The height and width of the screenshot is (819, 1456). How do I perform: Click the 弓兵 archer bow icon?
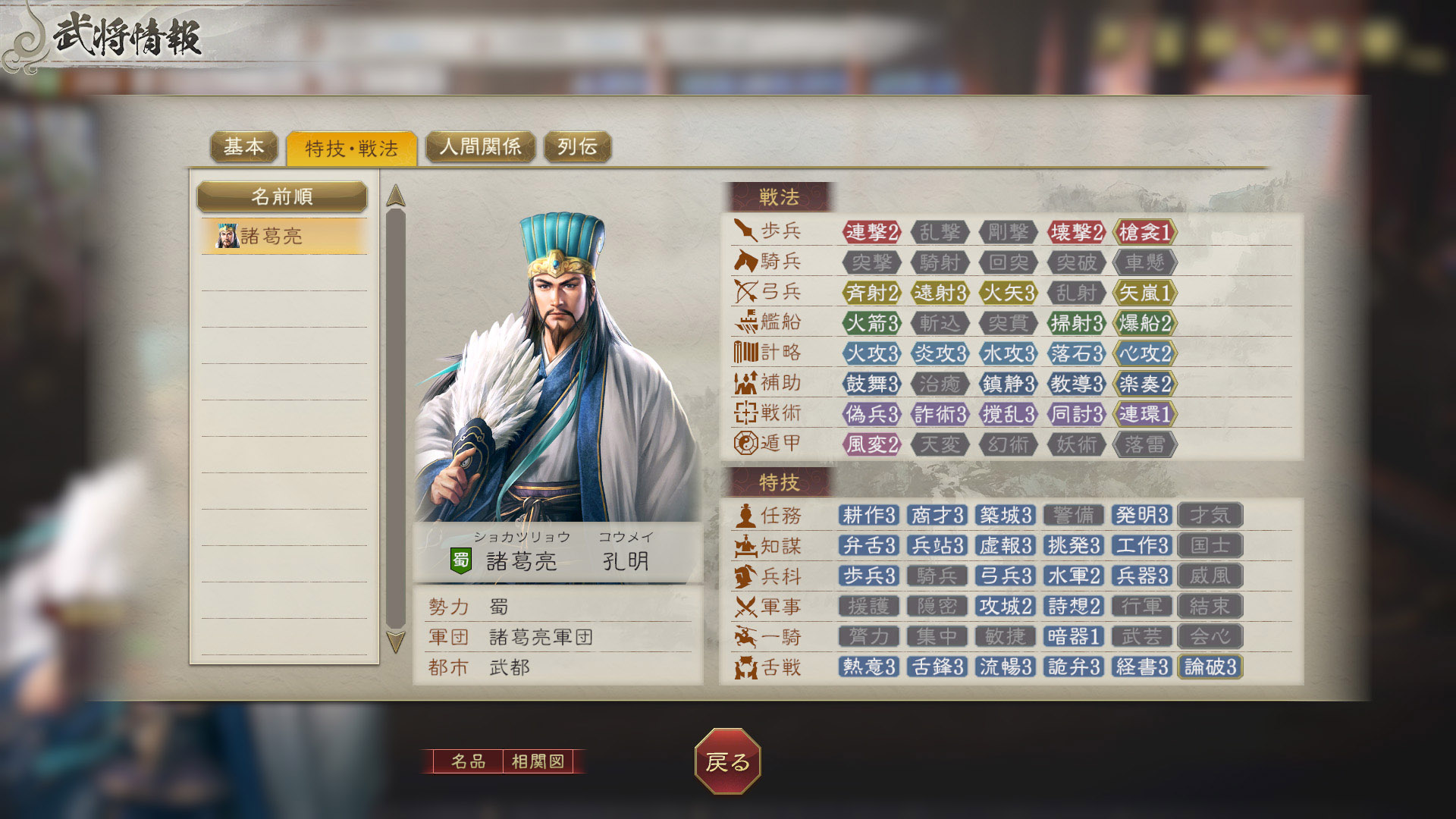coord(745,291)
